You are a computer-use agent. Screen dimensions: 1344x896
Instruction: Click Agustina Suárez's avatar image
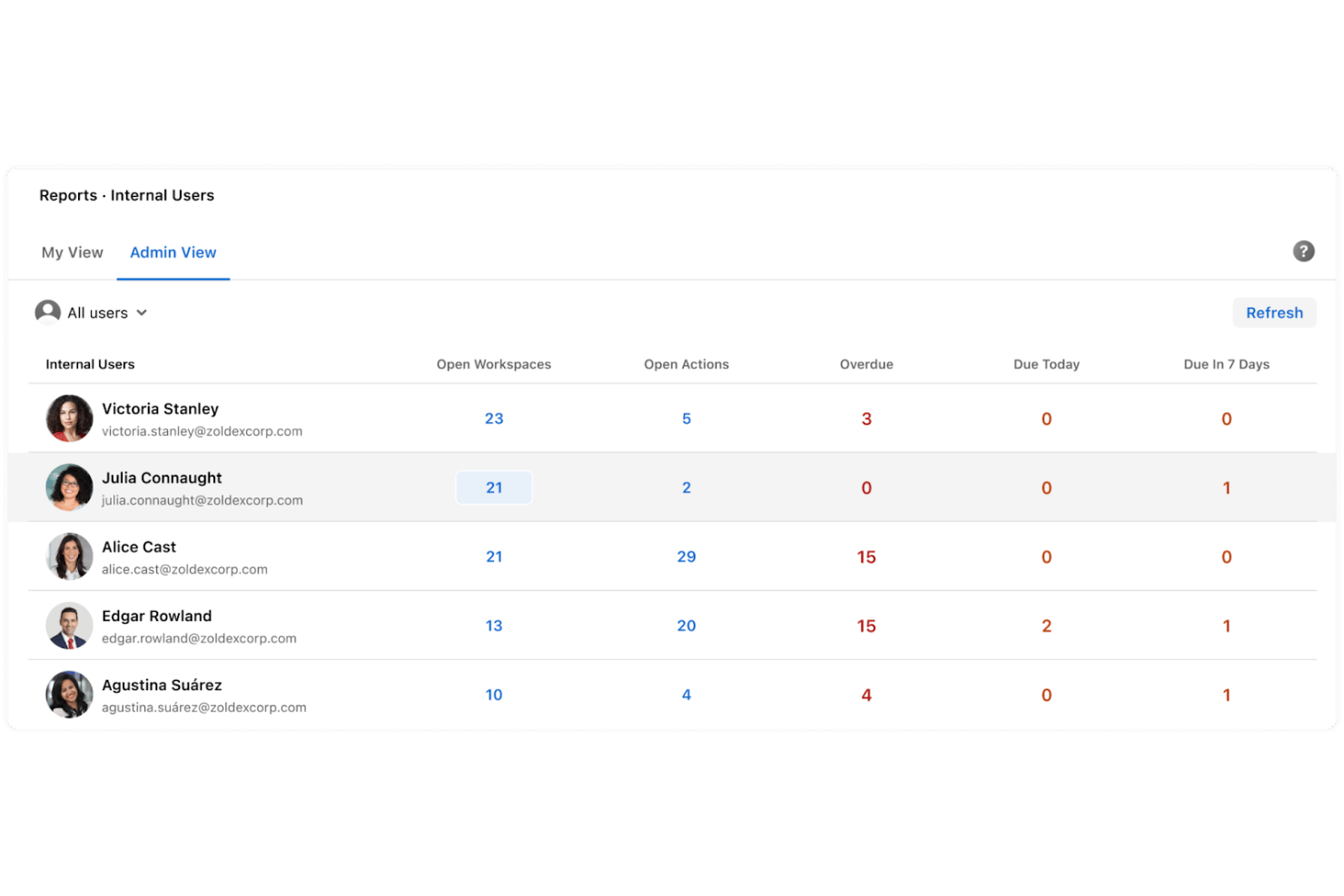[x=70, y=694]
